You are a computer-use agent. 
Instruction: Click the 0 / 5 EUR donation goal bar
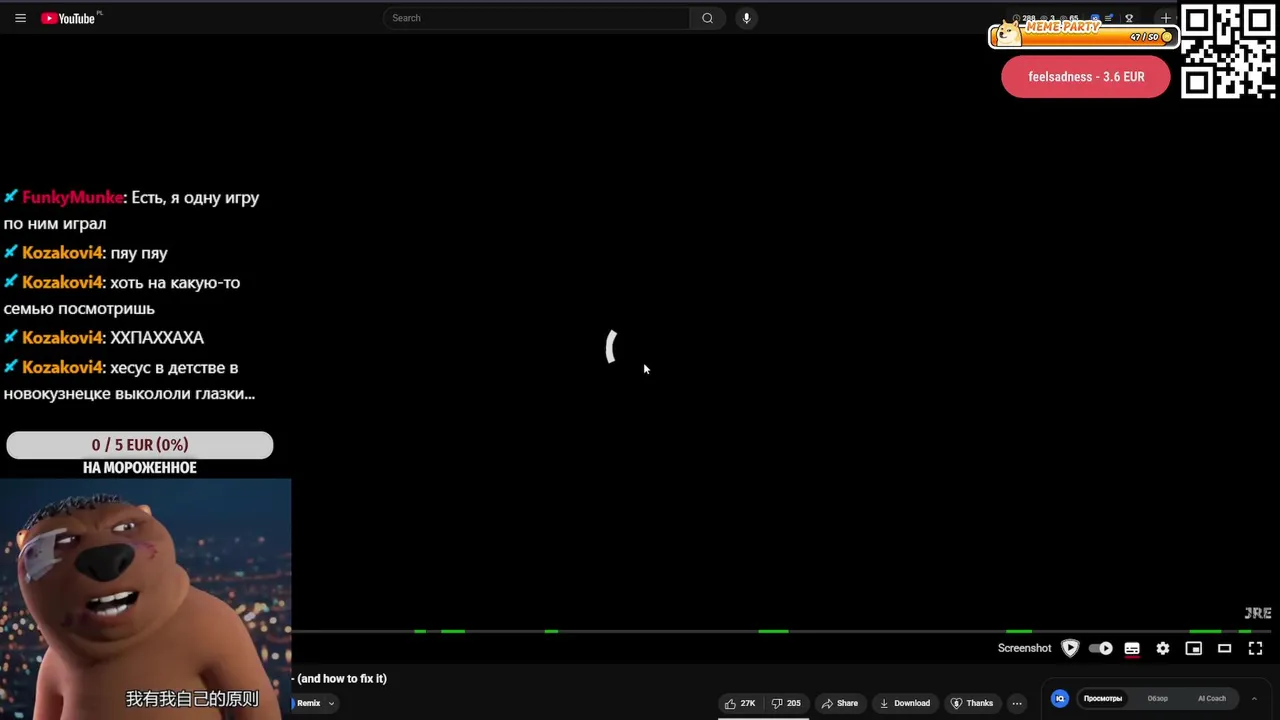139,445
